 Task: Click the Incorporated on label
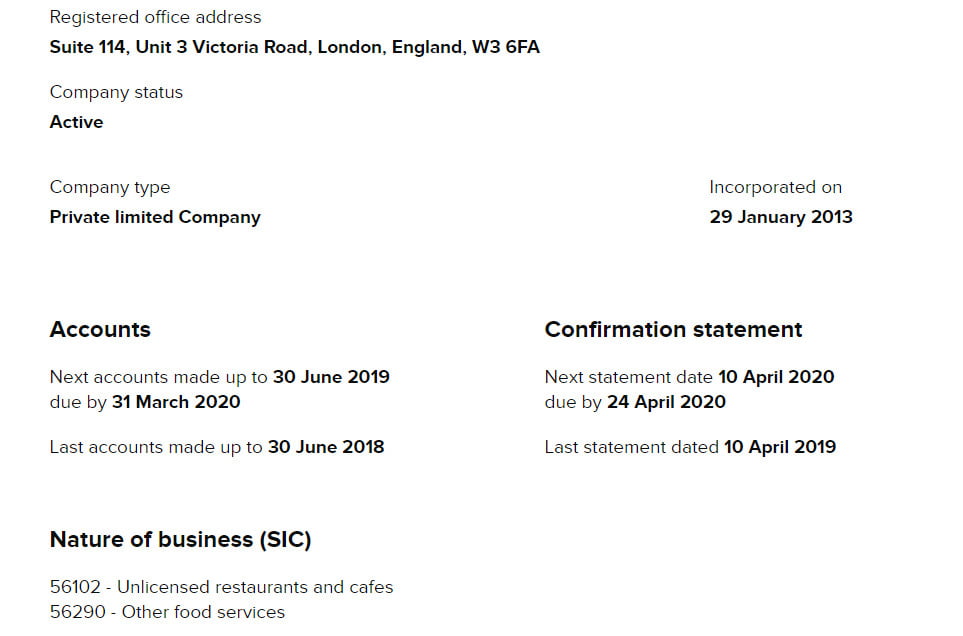[x=776, y=187]
